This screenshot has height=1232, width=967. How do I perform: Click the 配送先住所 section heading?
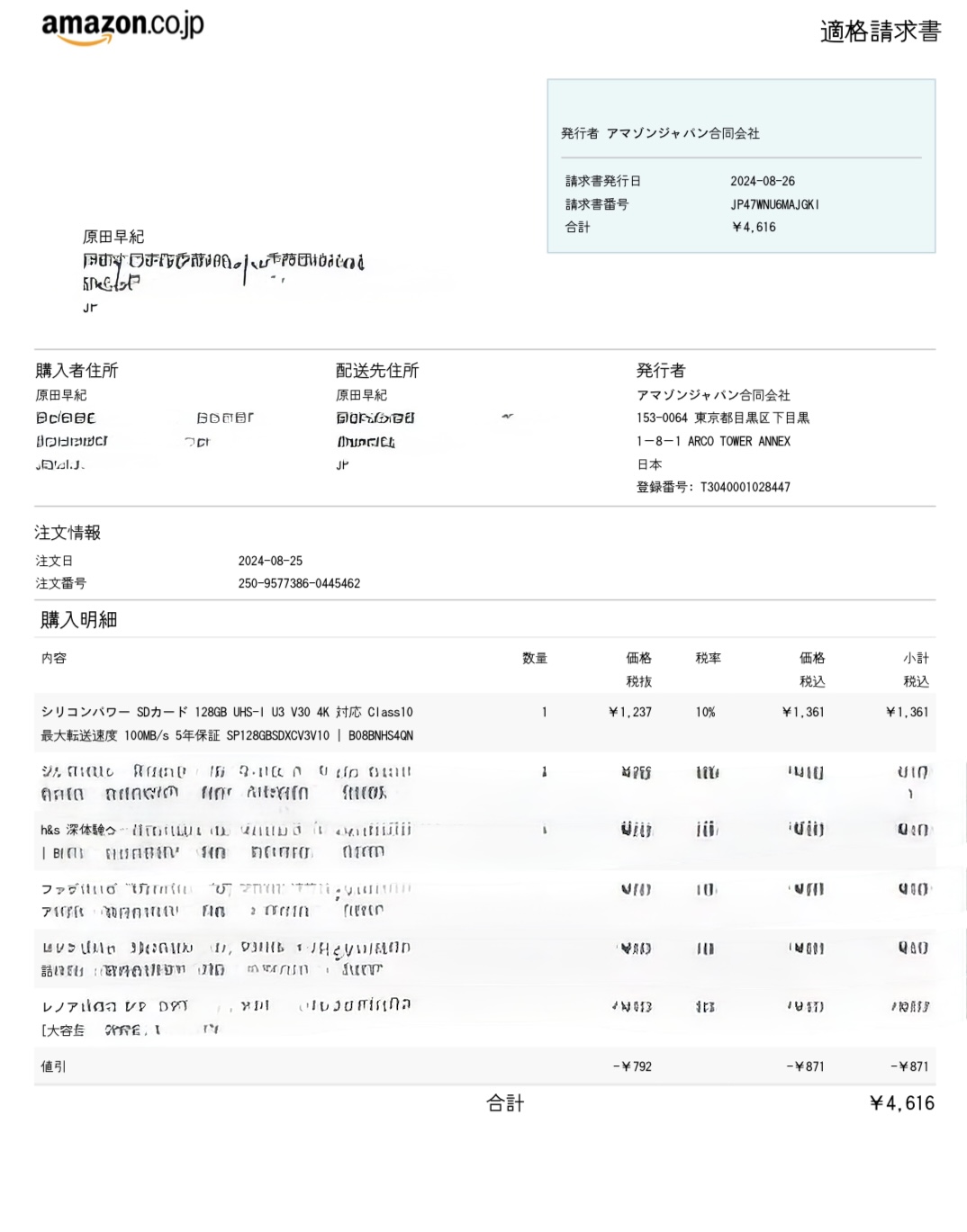click(376, 371)
